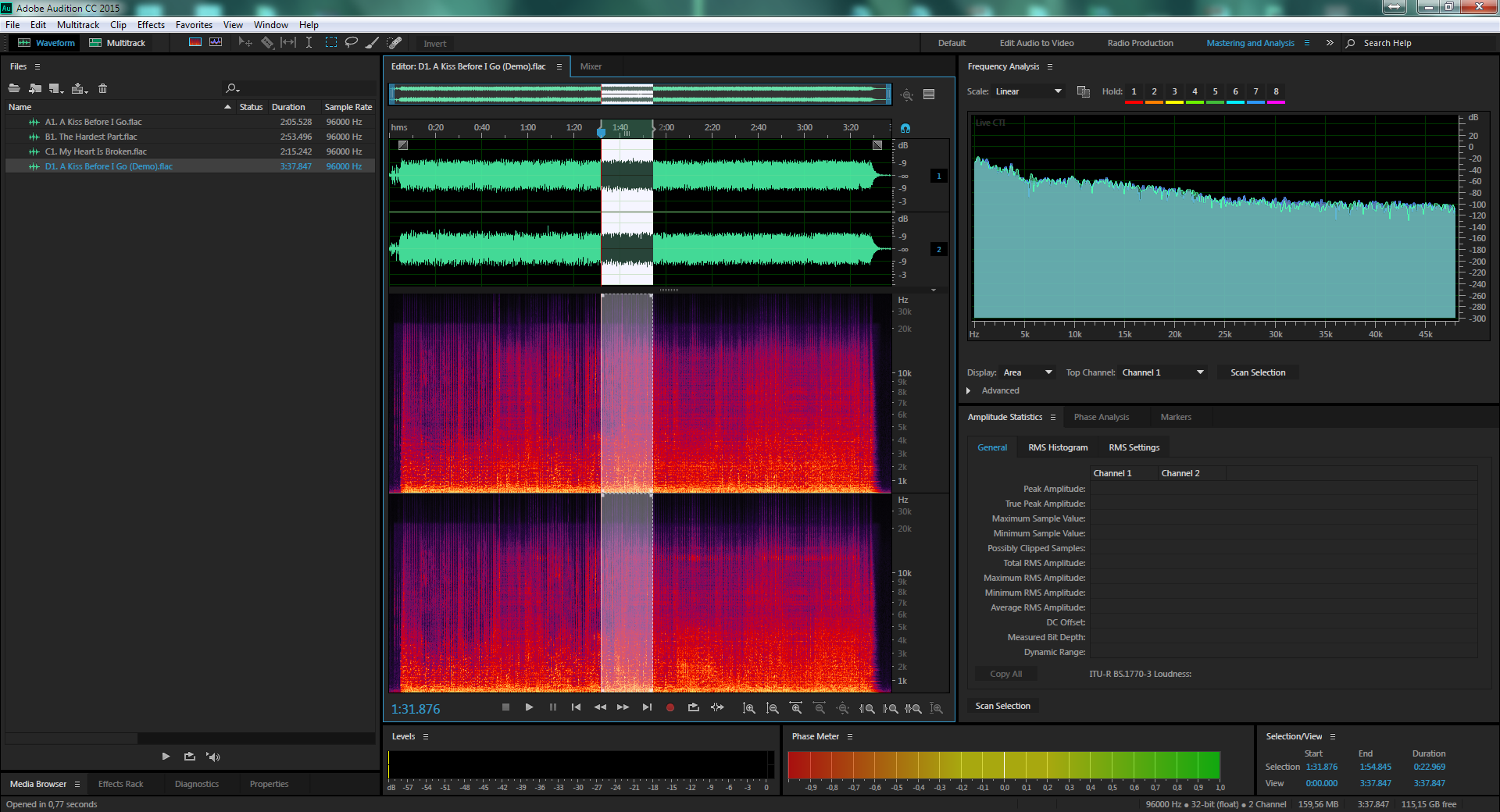Toggle channel 2 enable button
Screen dimensions: 1500x812
pyautogui.click(x=938, y=249)
